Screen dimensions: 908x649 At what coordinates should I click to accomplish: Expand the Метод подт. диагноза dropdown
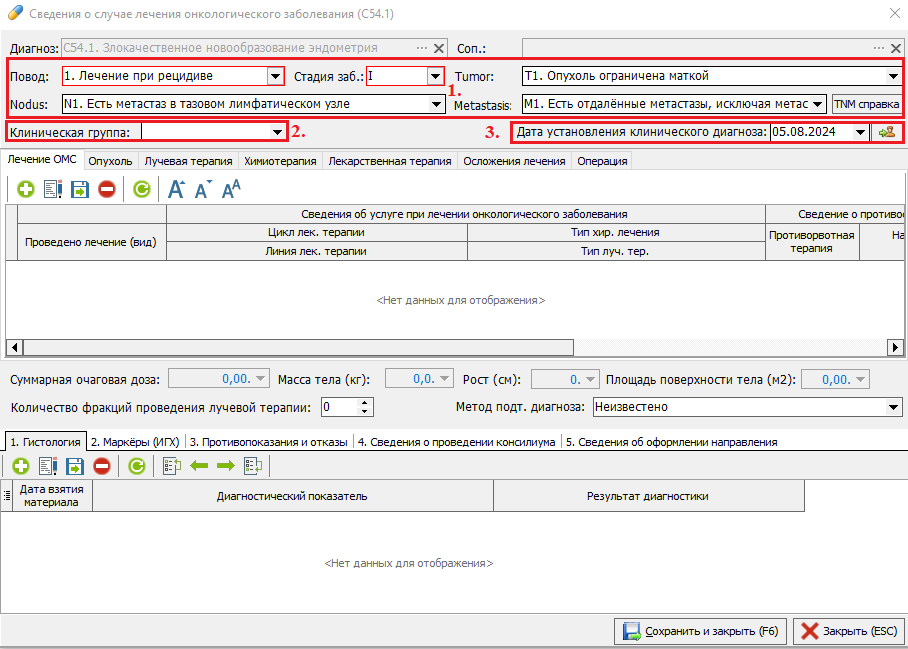point(893,407)
